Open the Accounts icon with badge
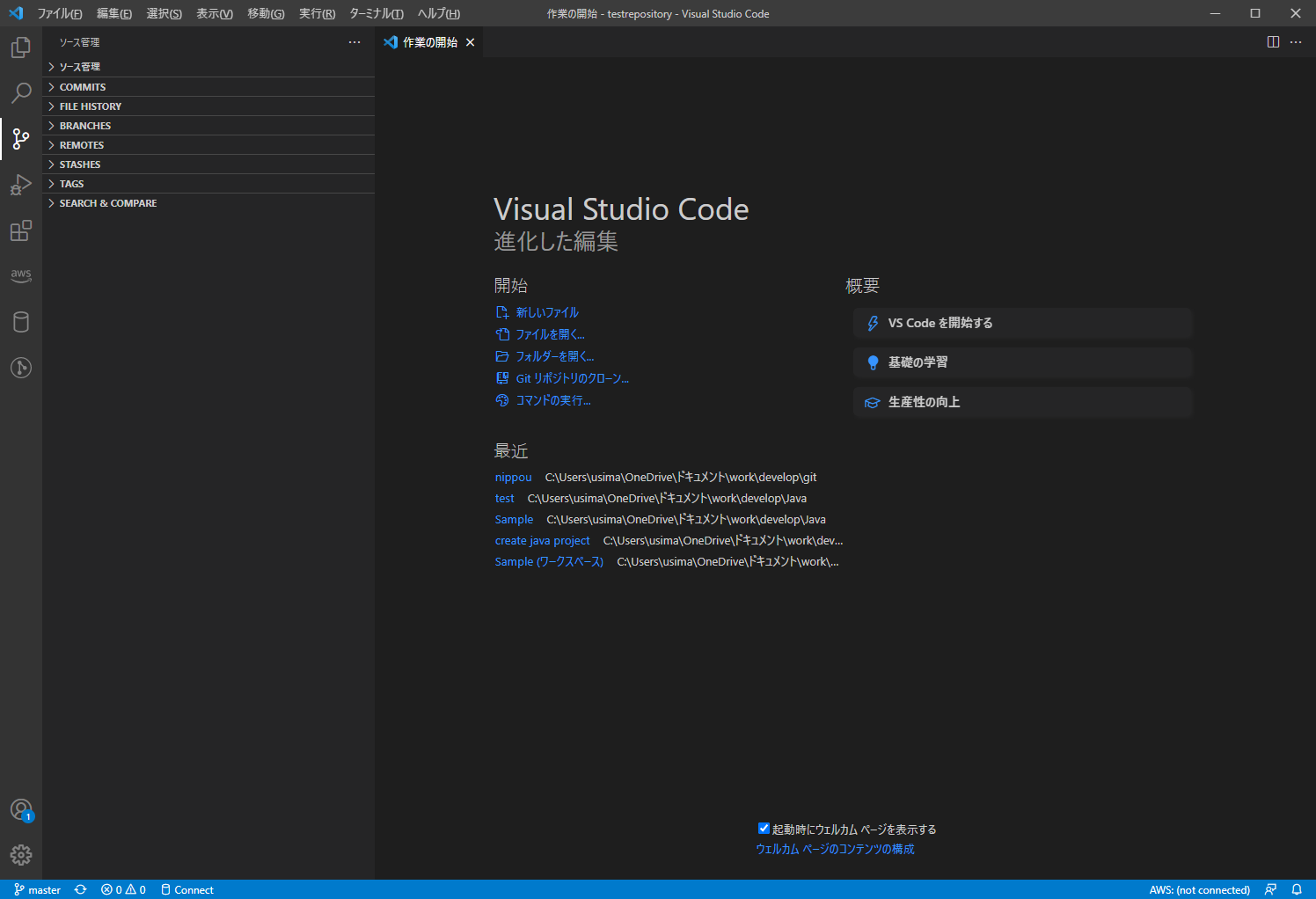This screenshot has height=899, width=1316. (x=21, y=809)
